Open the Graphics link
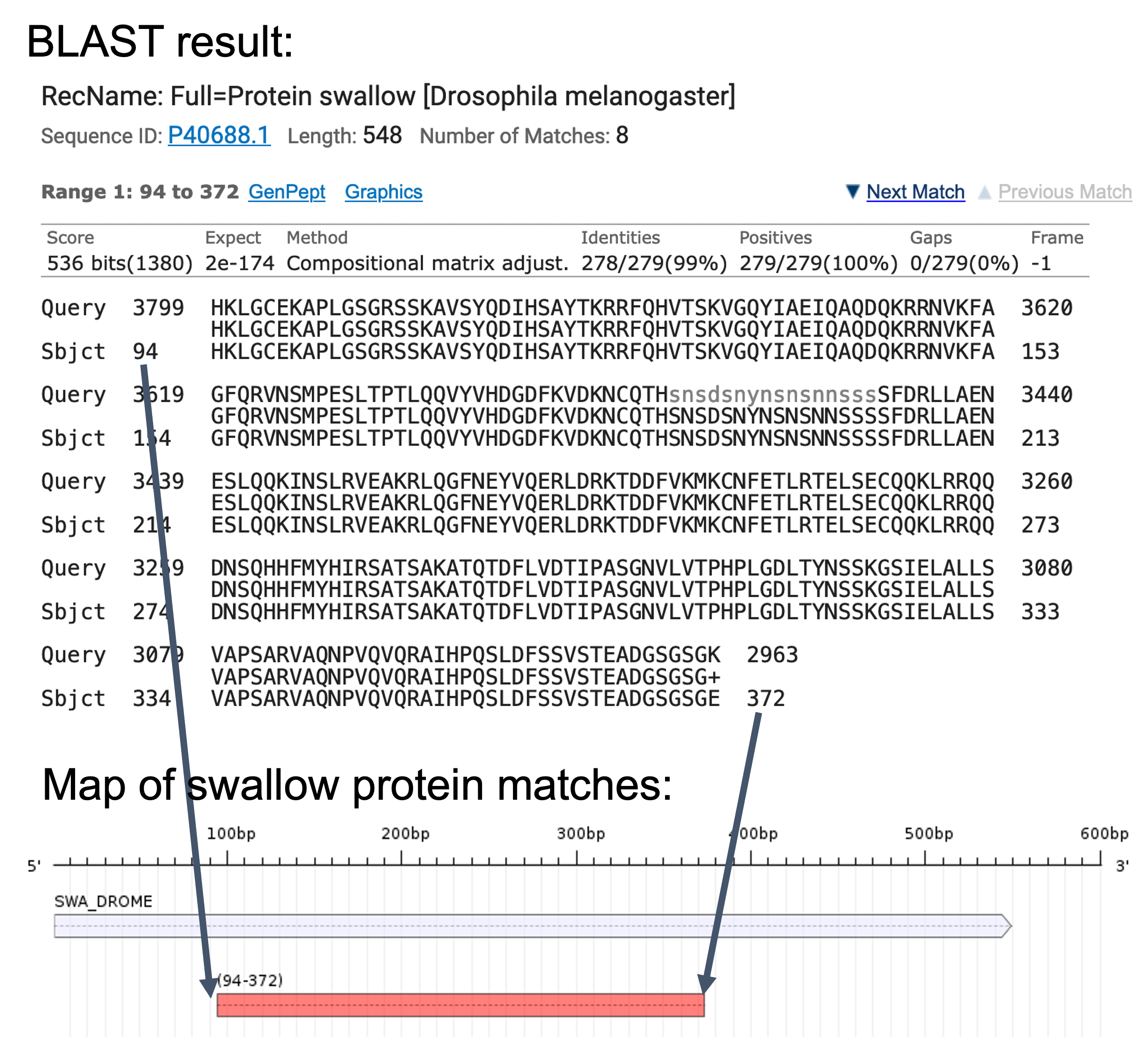The height and width of the screenshot is (1037, 1148). (383, 192)
